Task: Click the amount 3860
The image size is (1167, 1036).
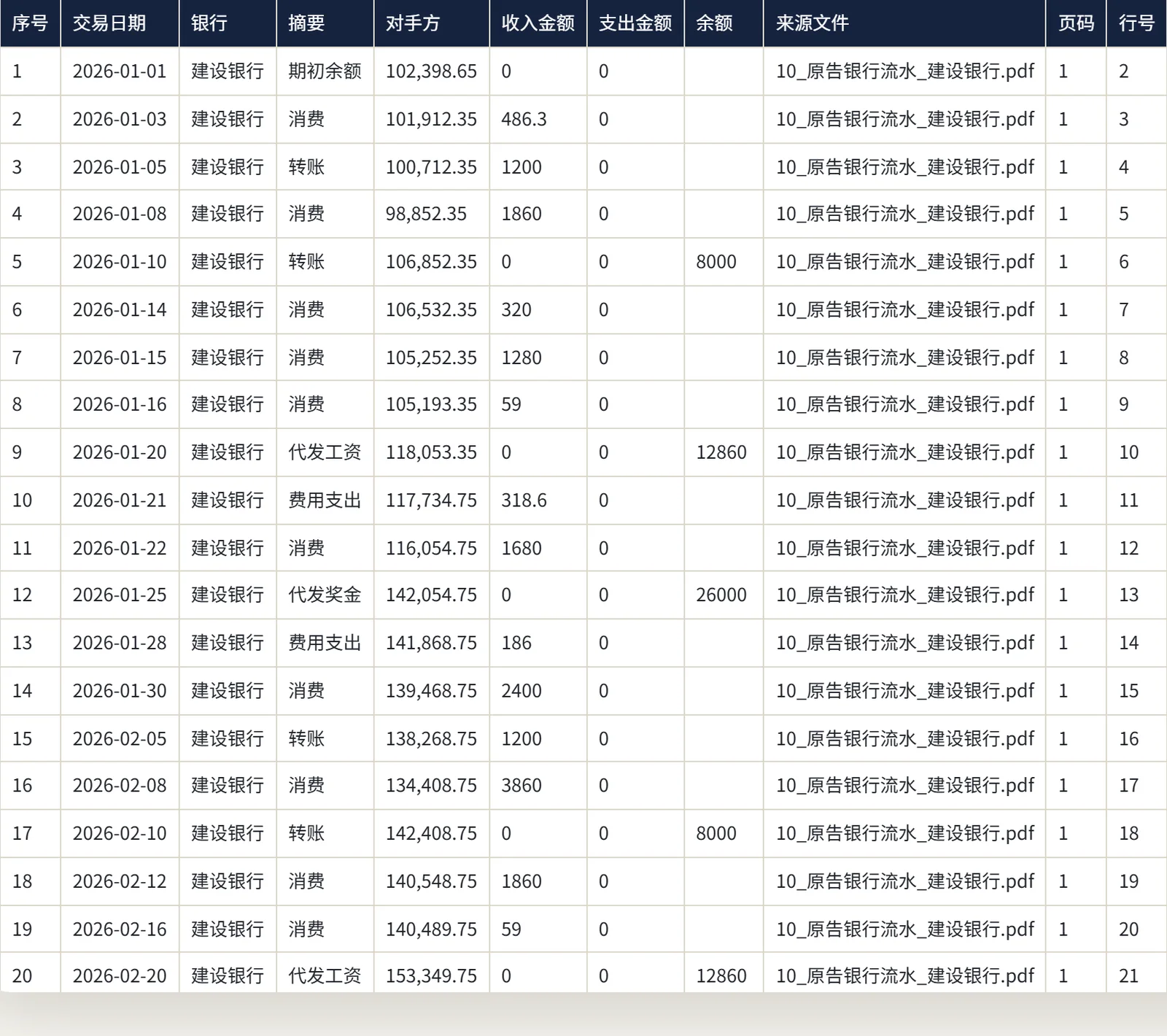Action: [x=522, y=785]
